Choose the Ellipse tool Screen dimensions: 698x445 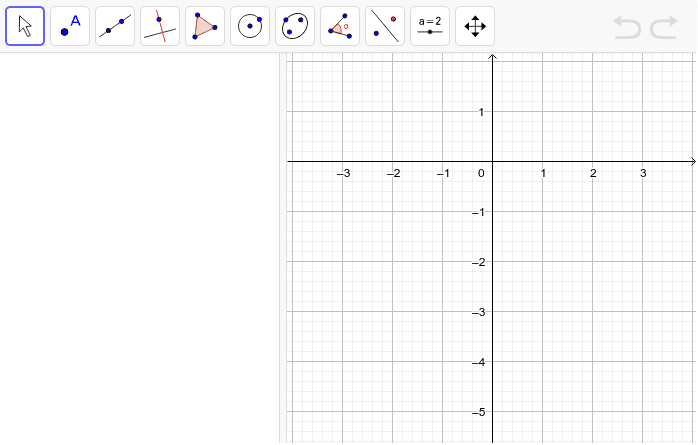[x=295, y=26]
